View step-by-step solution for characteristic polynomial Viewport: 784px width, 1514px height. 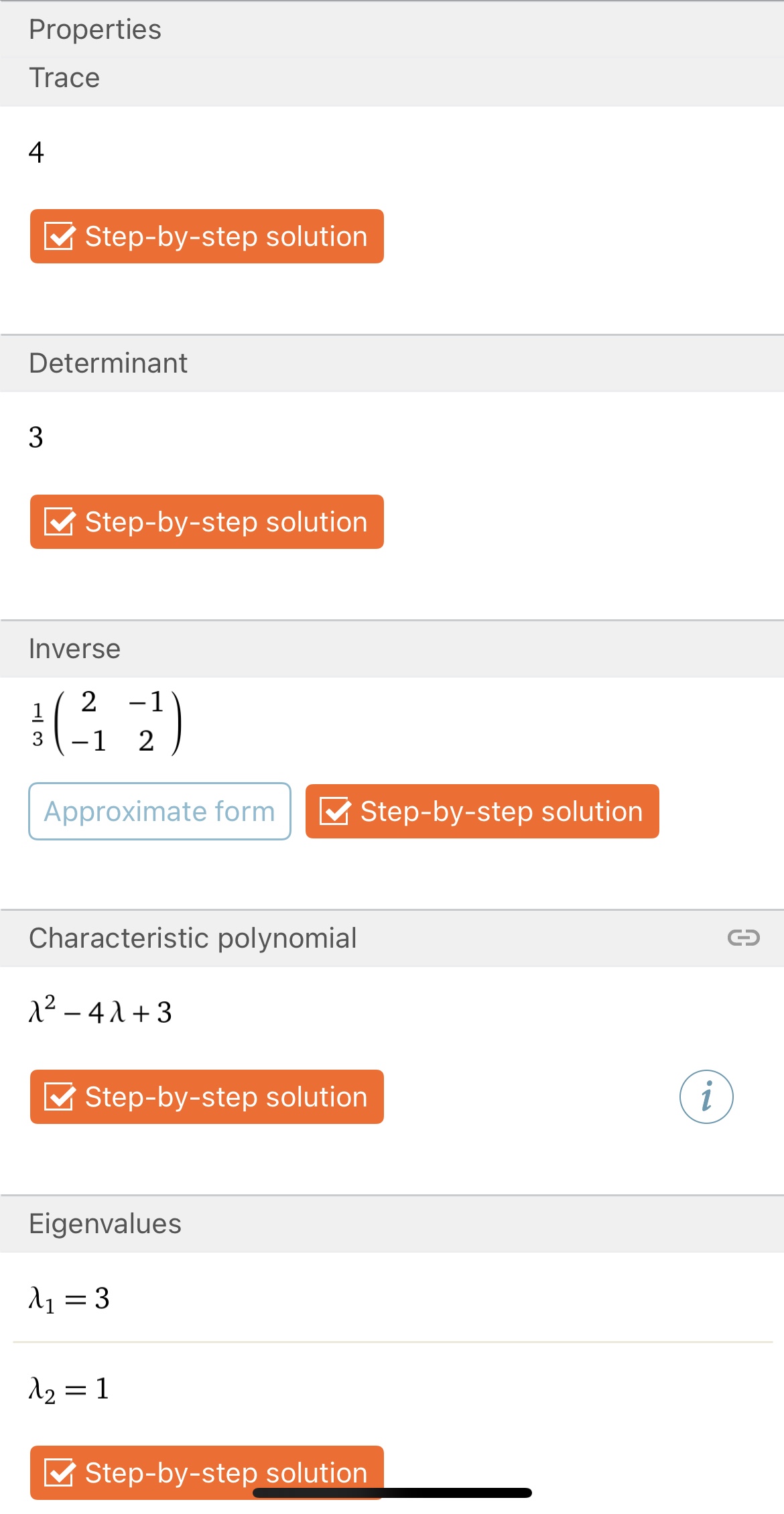tap(225, 1097)
